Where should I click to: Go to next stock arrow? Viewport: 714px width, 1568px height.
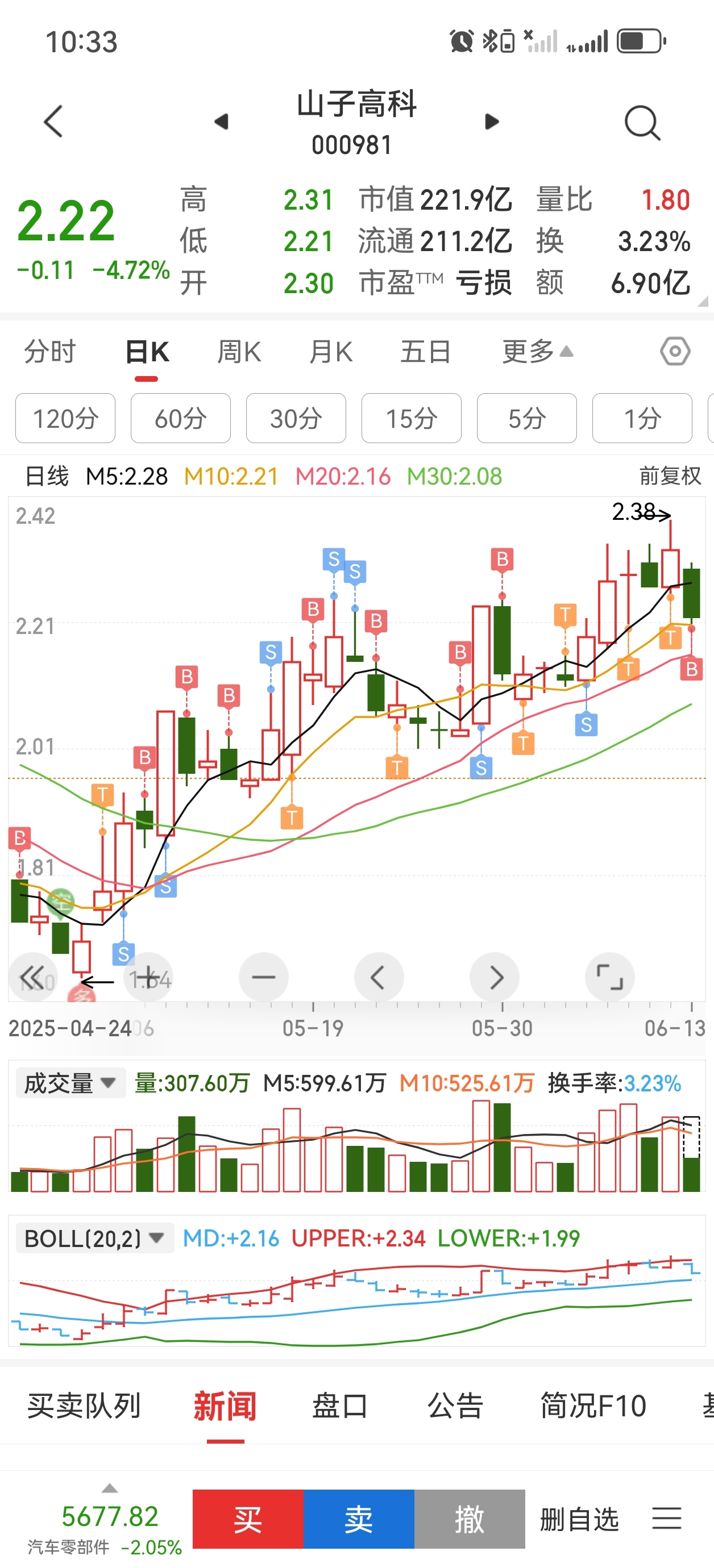492,122
